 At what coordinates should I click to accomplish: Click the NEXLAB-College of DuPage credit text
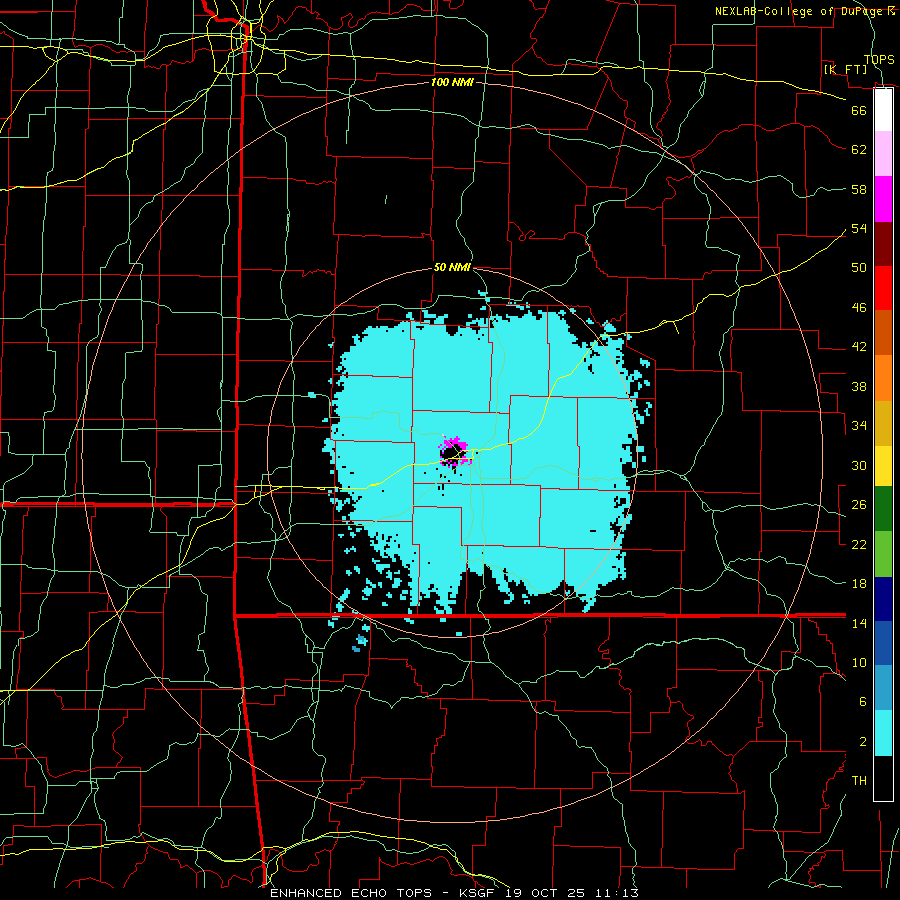click(799, 11)
